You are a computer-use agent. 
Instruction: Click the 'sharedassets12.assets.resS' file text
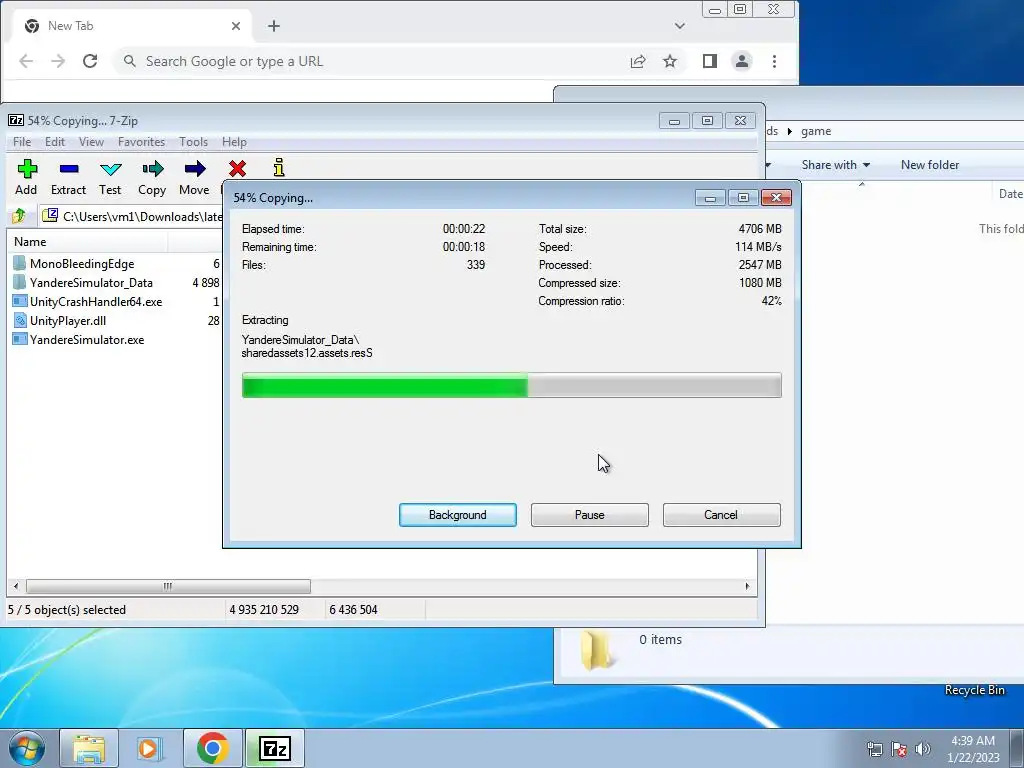[307, 353]
